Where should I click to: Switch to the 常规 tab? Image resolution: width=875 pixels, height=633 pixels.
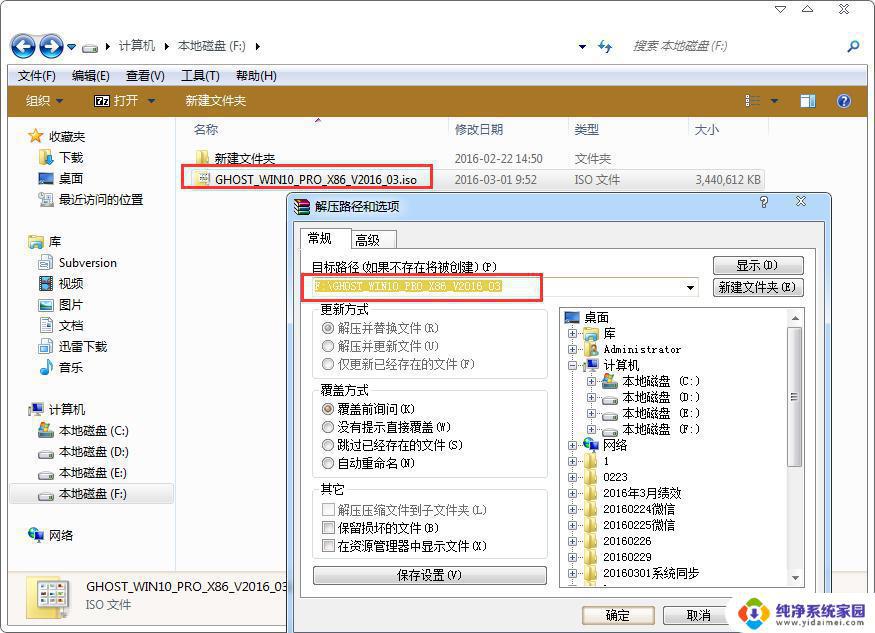point(326,238)
